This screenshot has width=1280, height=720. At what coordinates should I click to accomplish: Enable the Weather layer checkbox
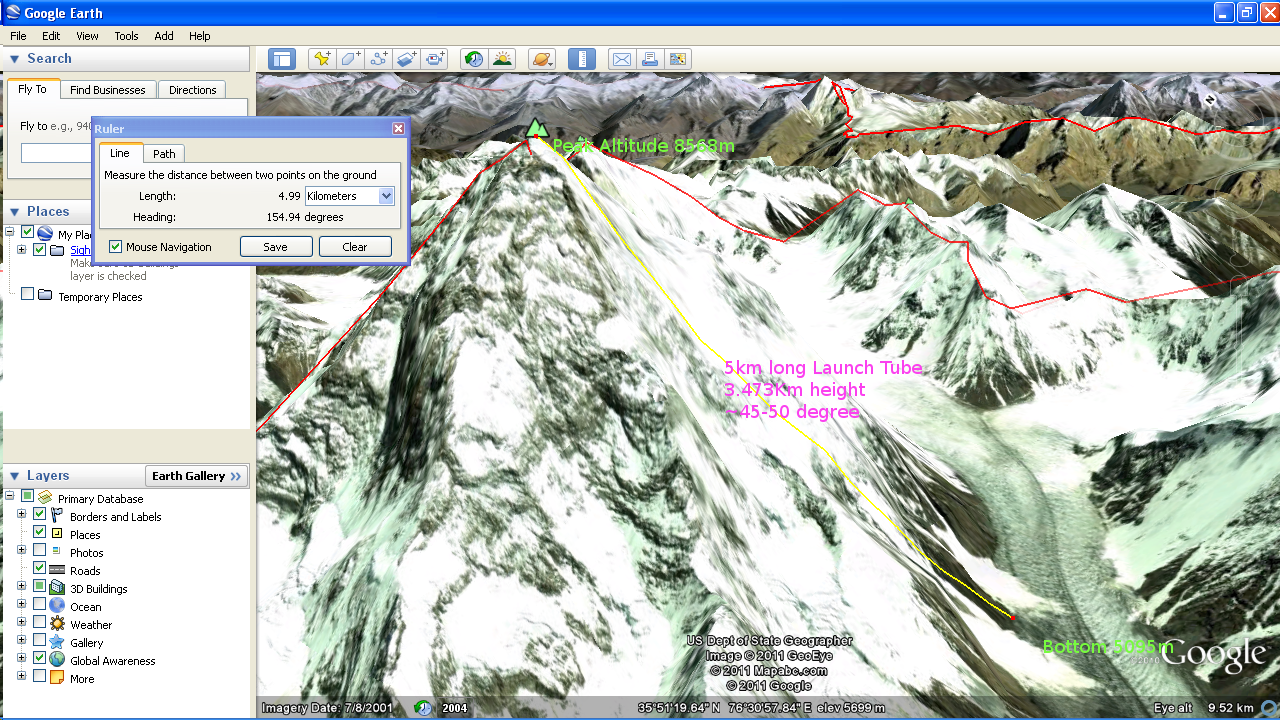point(40,623)
